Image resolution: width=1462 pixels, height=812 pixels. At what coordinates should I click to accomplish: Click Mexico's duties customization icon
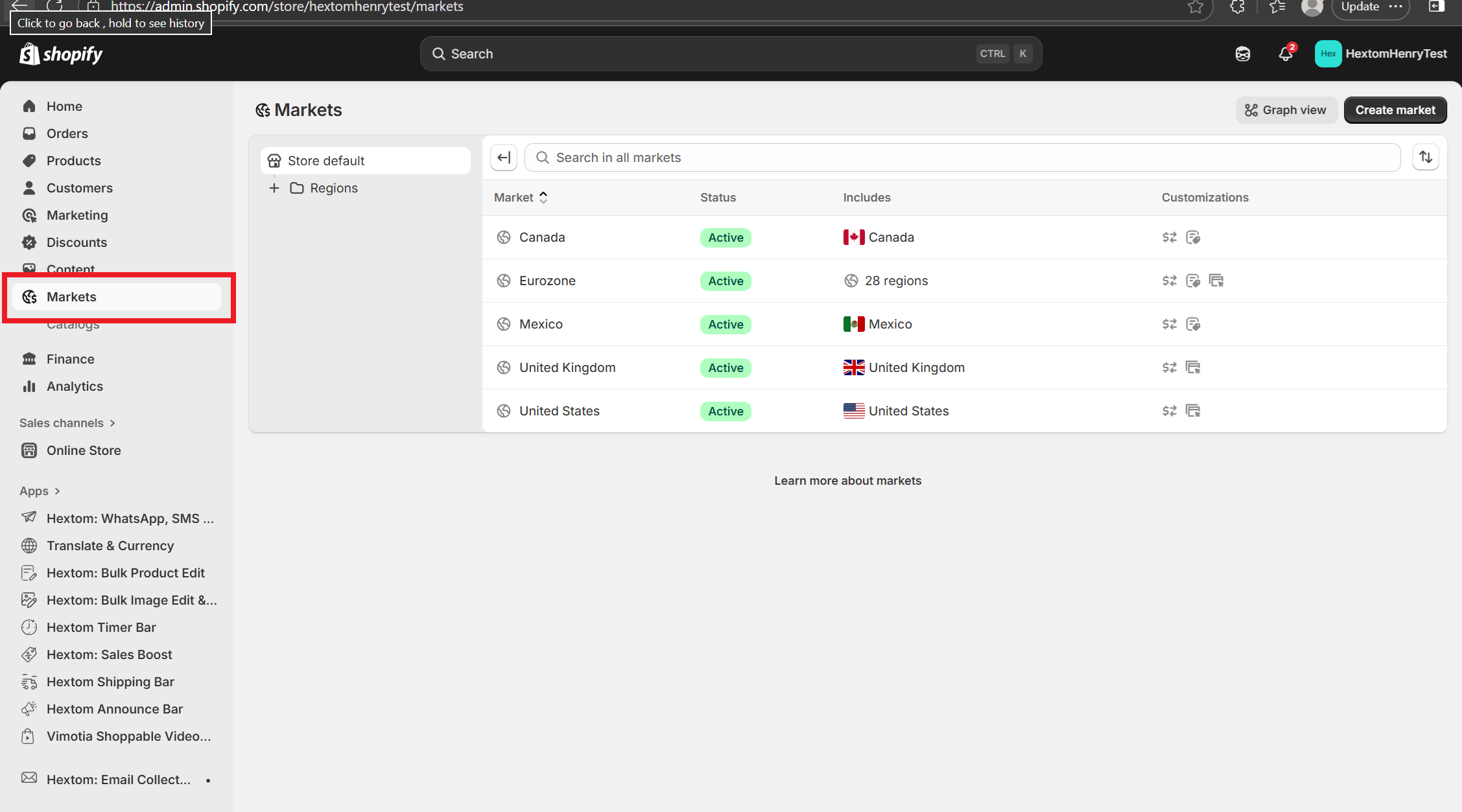coord(1192,324)
